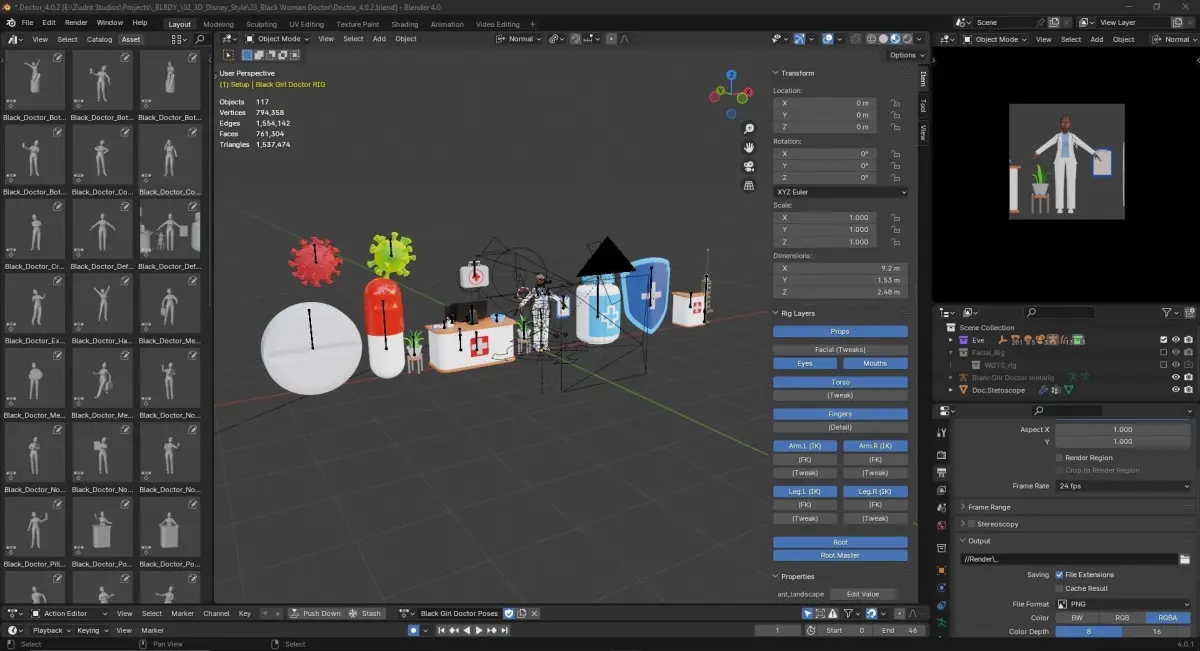Screen dimensions: 1200x651
Task: Switch perspective with the orthographic grid icon
Action: pos(749,185)
